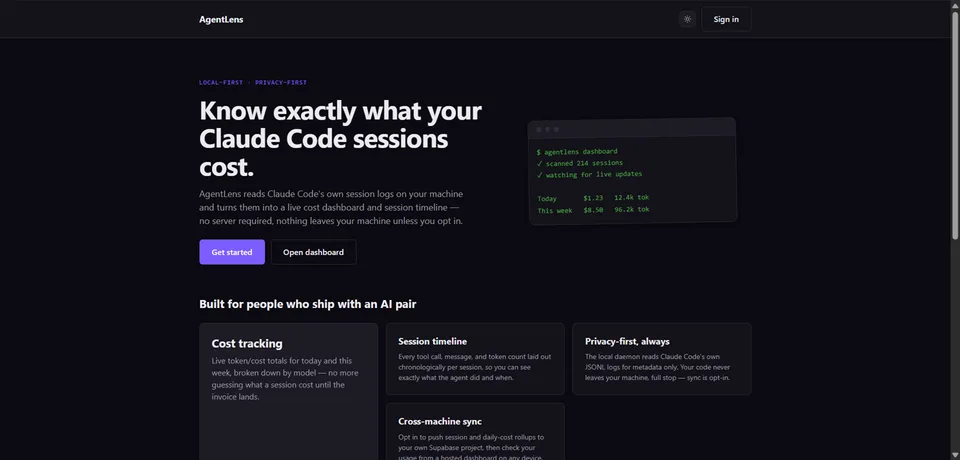Click the 'watching for live updates' line
This screenshot has width=960, height=460.
pos(589,175)
